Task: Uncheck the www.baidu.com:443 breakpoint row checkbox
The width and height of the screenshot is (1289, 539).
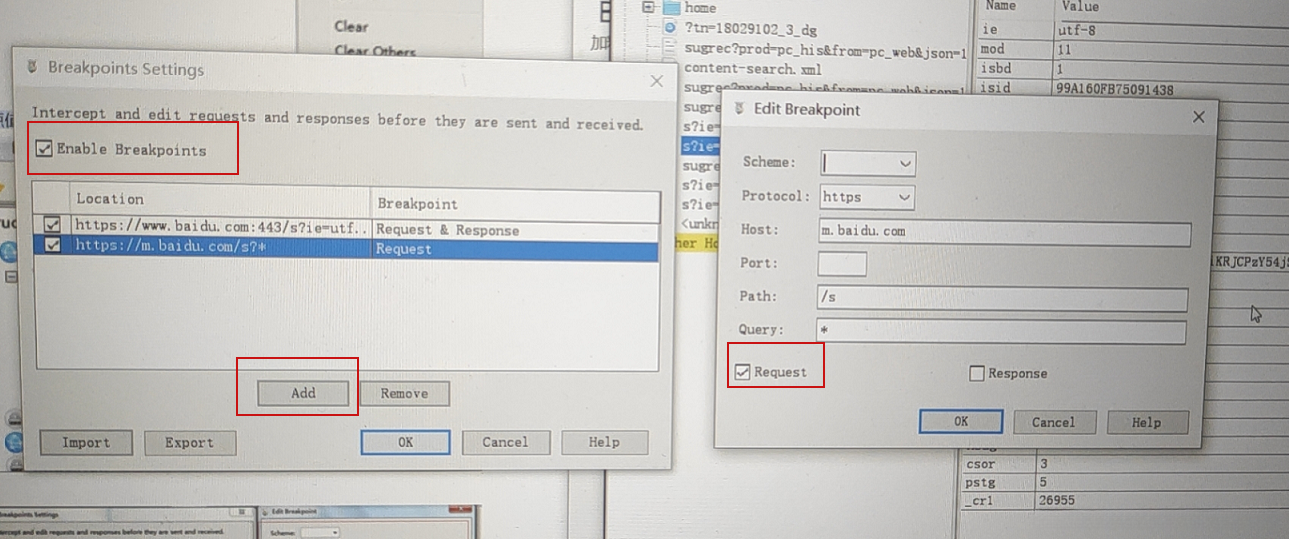Action: pos(52,227)
